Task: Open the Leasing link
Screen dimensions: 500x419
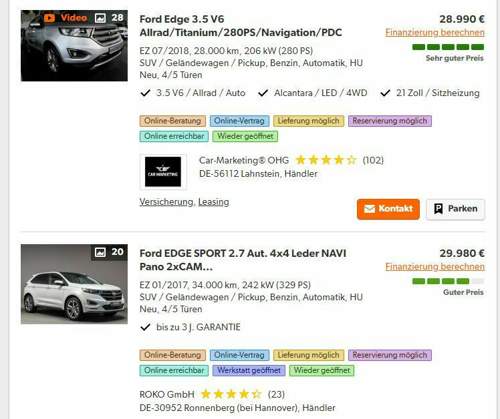Action: [214, 202]
